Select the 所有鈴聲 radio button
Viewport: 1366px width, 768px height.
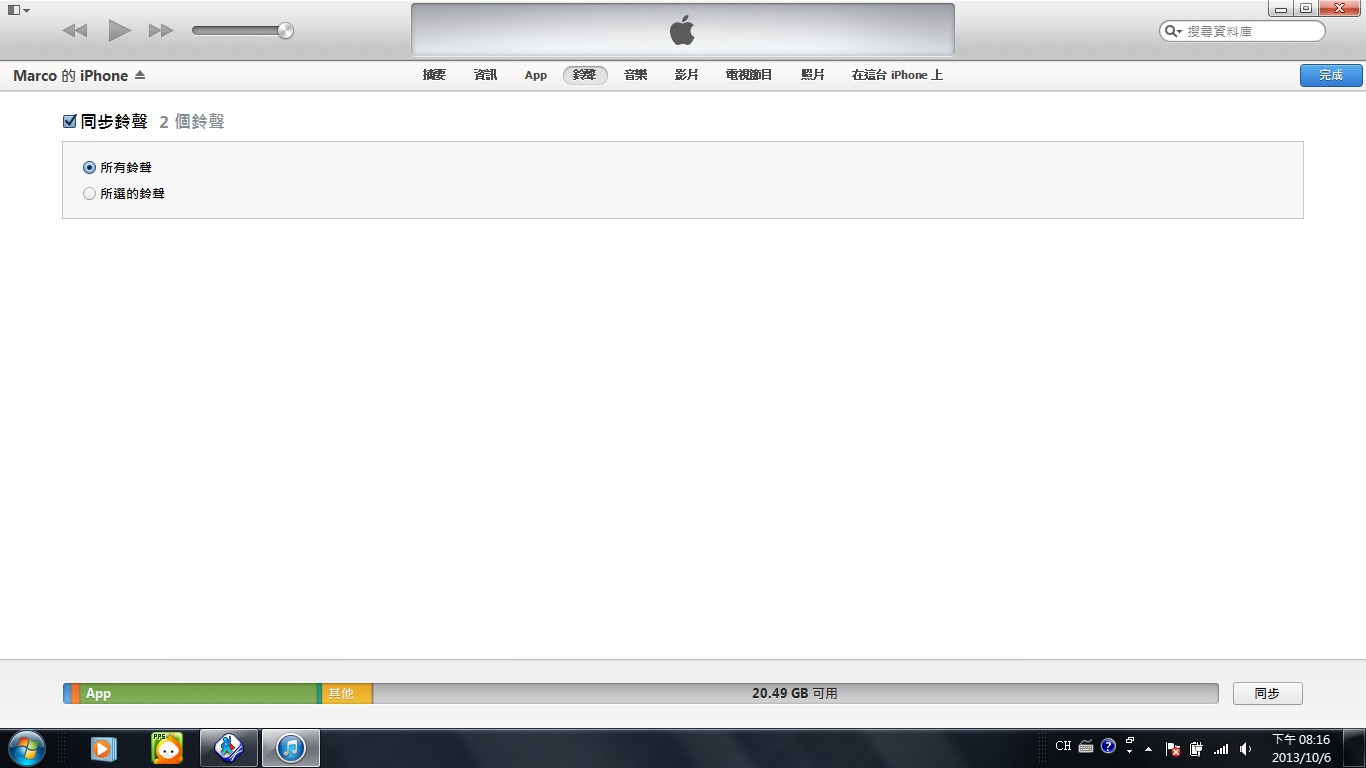click(x=89, y=168)
